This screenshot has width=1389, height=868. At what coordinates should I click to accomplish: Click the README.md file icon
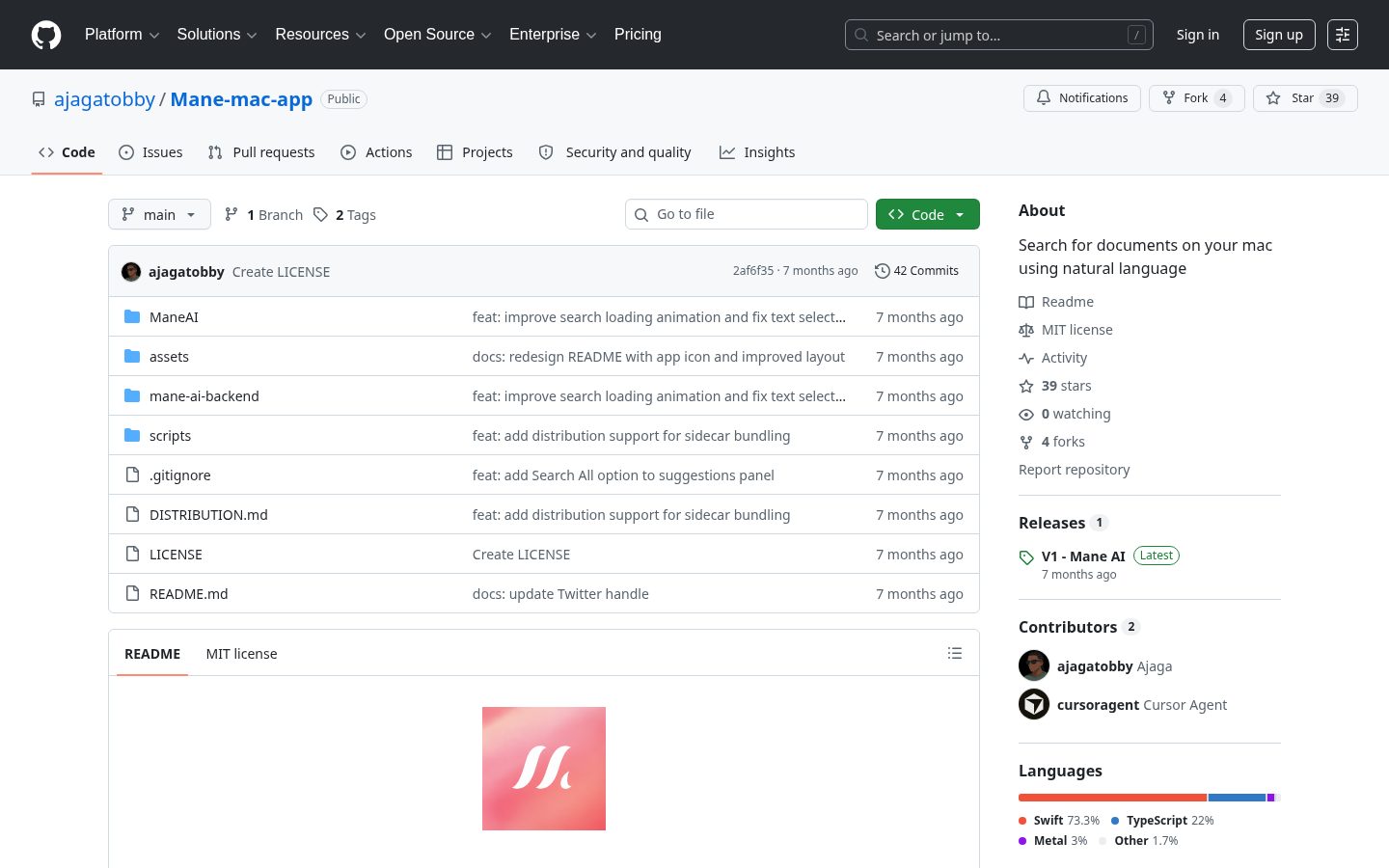[x=132, y=593]
